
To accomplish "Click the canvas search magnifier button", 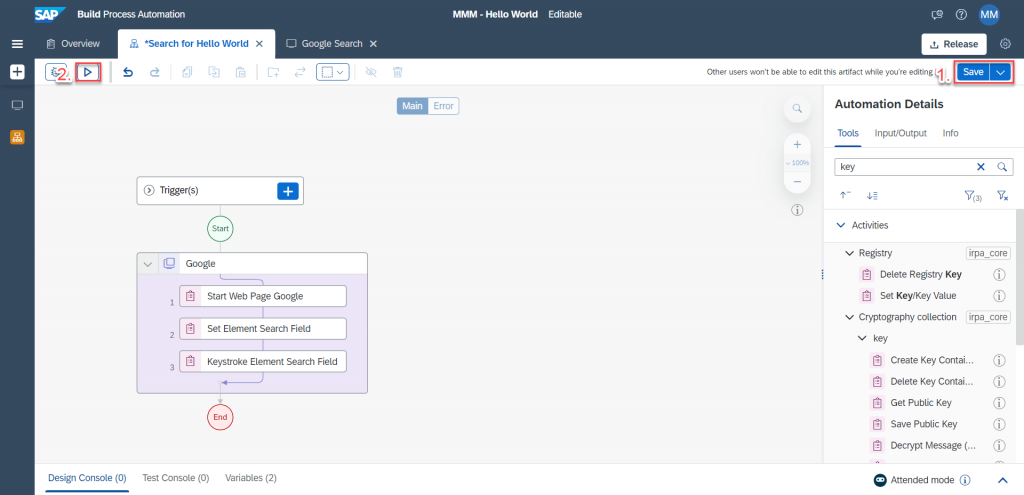I will click(797, 108).
